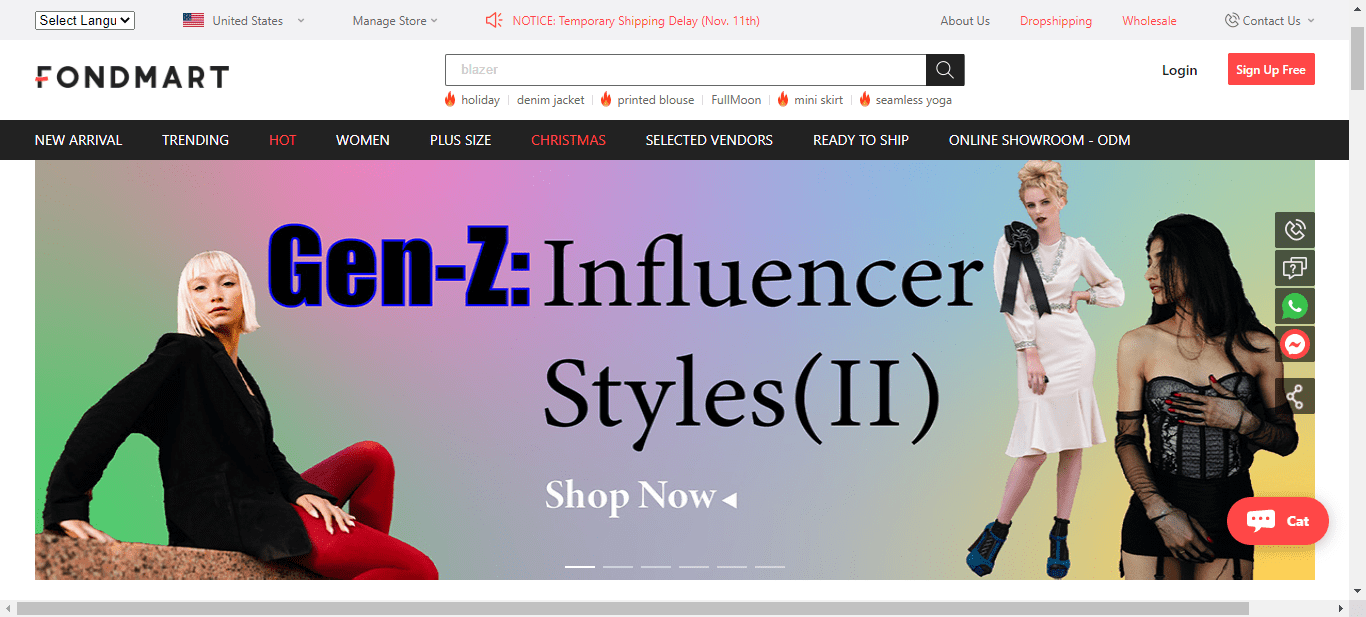This screenshot has width=1366, height=617.
Task: Click the search magnifier icon
Action: pos(945,70)
